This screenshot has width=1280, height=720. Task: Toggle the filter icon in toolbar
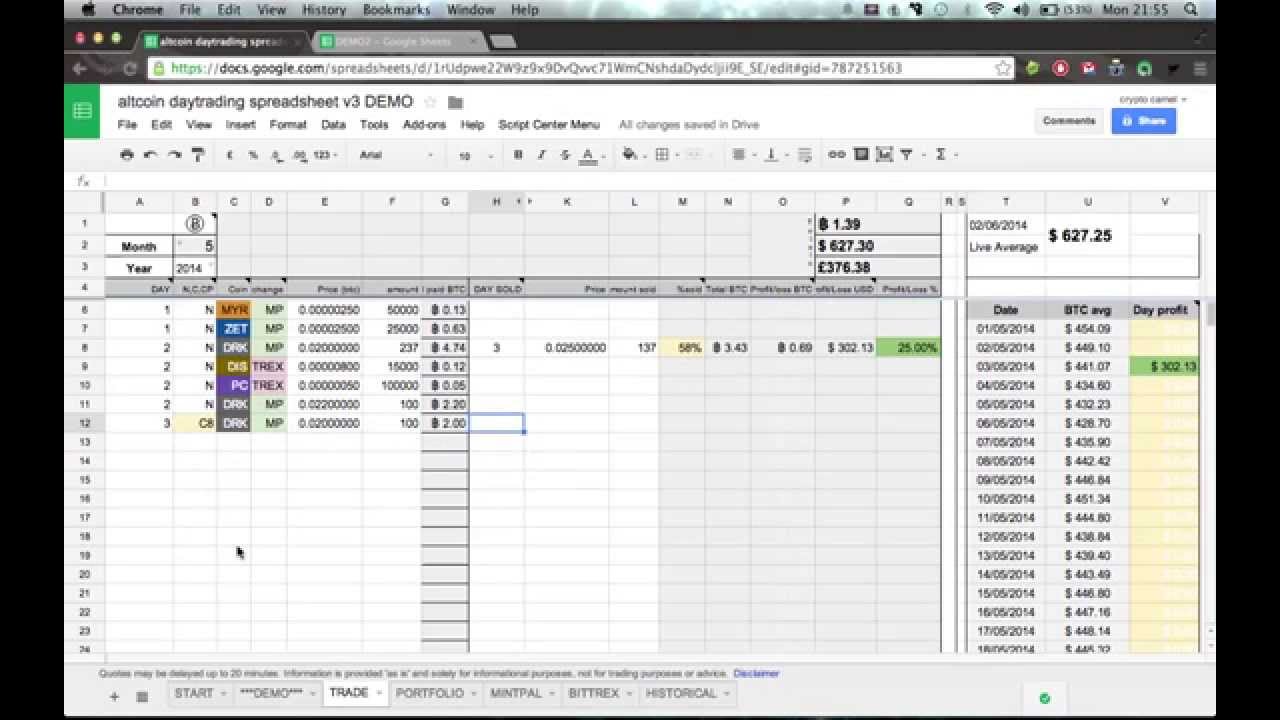(906, 155)
